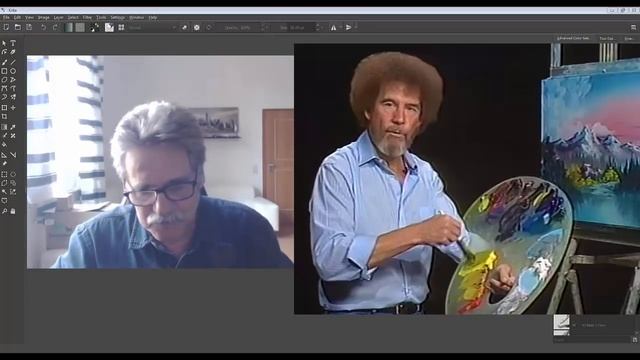
Task: Select the Polygon tool
Action: coord(4,80)
